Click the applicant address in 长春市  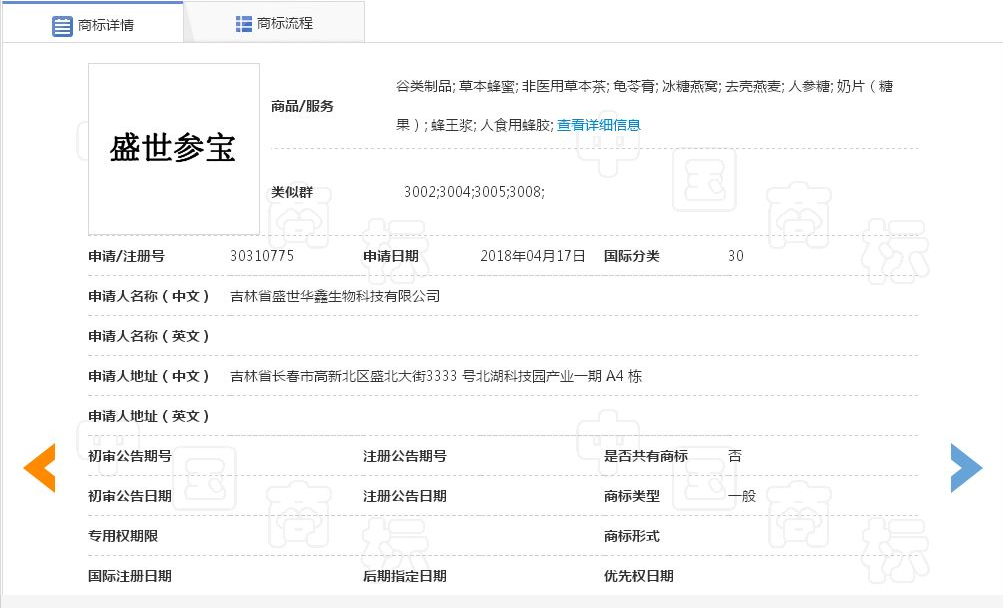click(436, 376)
